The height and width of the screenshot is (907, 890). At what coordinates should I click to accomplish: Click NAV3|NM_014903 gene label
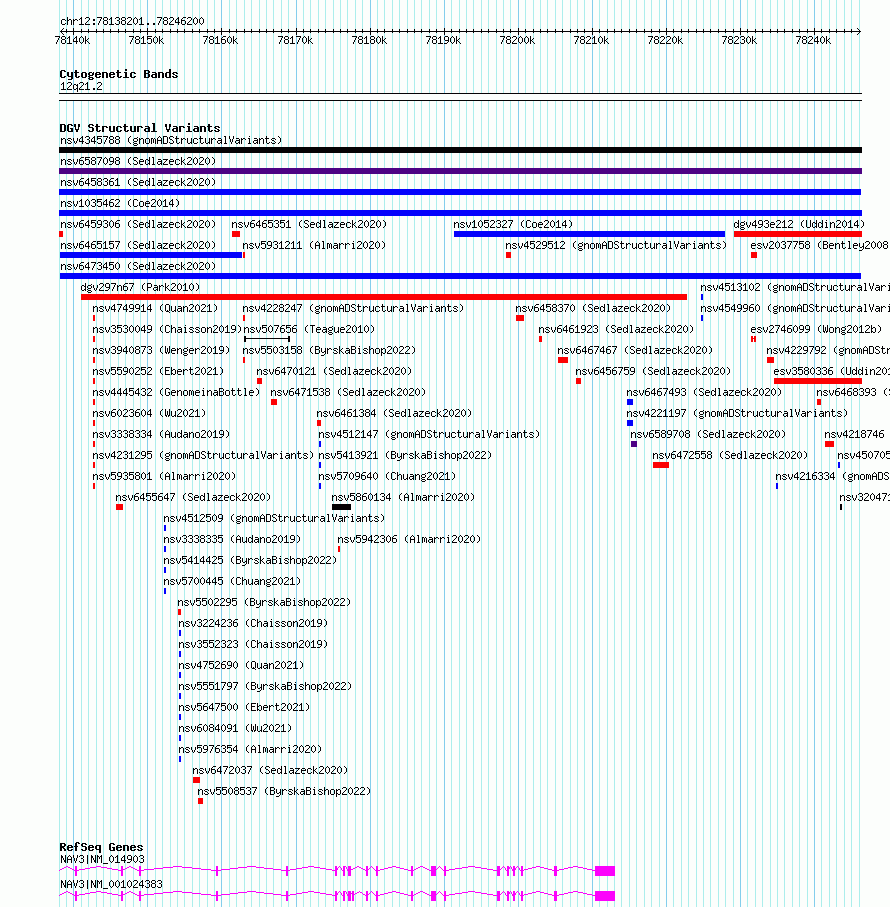click(x=102, y=860)
